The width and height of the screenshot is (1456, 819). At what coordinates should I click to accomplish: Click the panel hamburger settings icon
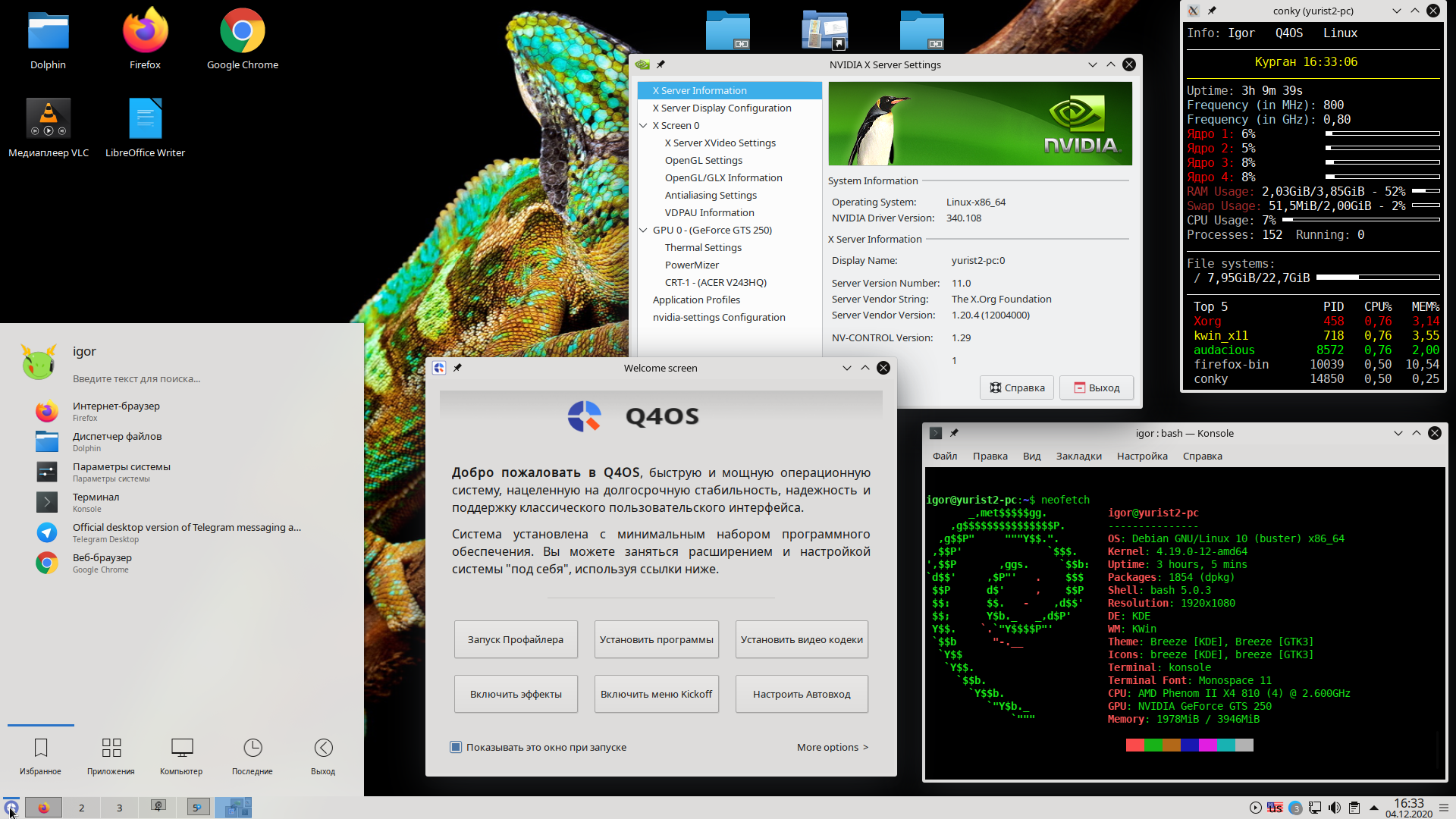click(x=1444, y=808)
